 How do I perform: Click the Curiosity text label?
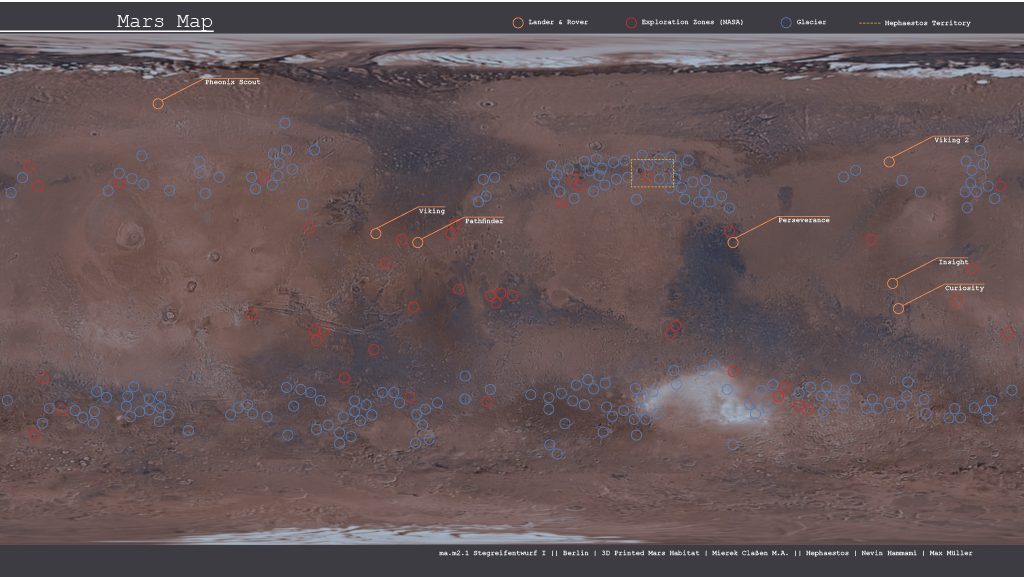pyautogui.click(x=964, y=288)
